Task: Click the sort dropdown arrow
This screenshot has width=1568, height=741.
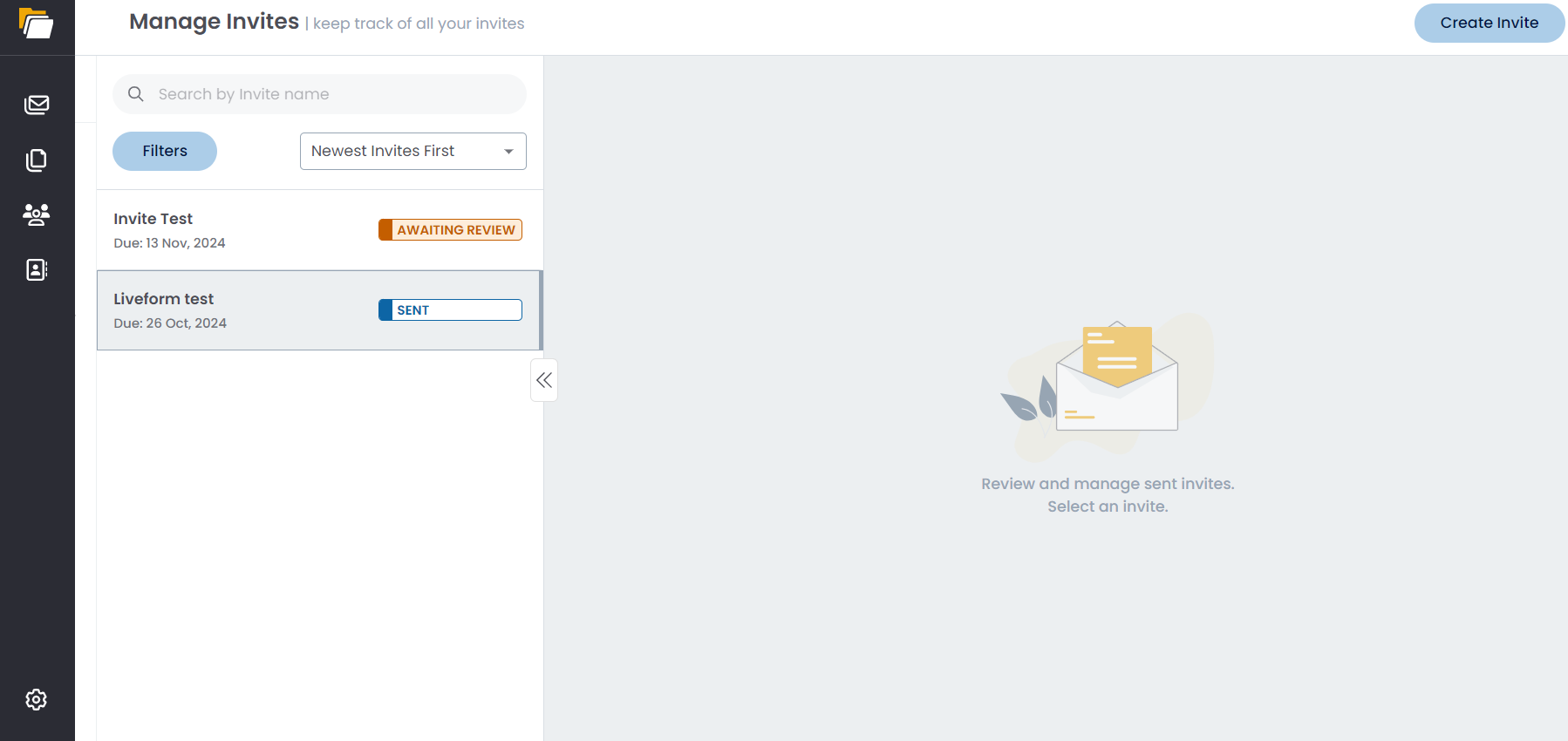Action: (508, 152)
